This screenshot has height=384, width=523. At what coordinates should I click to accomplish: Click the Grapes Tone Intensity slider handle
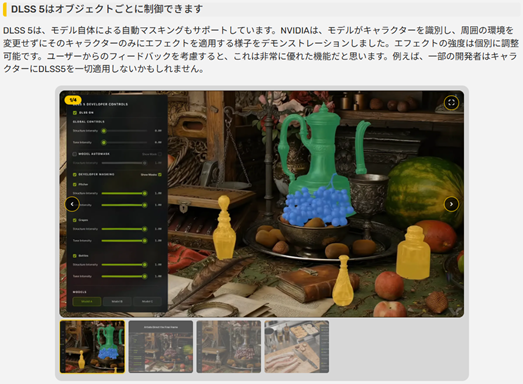[x=145, y=241]
